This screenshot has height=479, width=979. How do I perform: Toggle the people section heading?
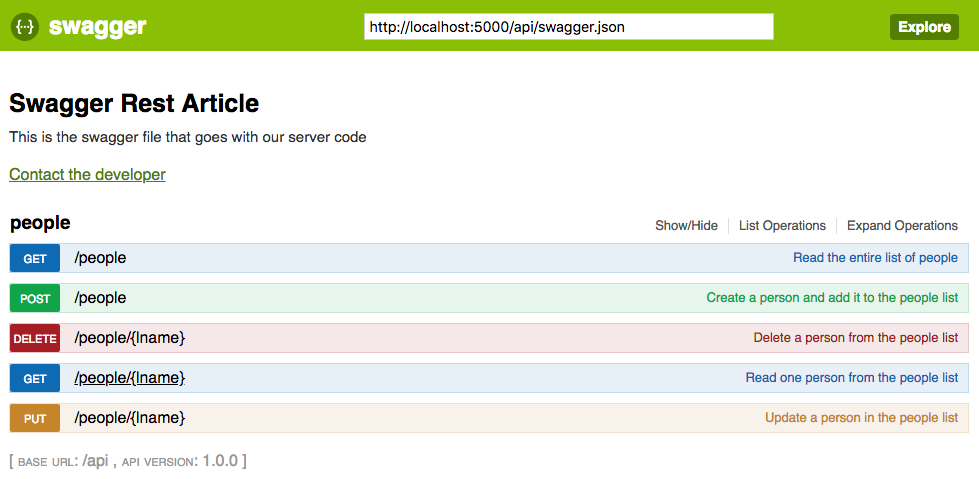(x=41, y=223)
